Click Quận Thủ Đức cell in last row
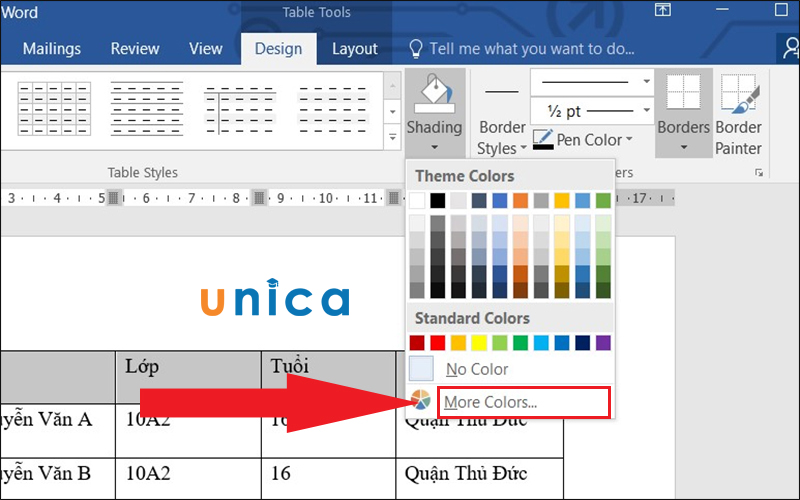This screenshot has height=500, width=800. (480, 479)
